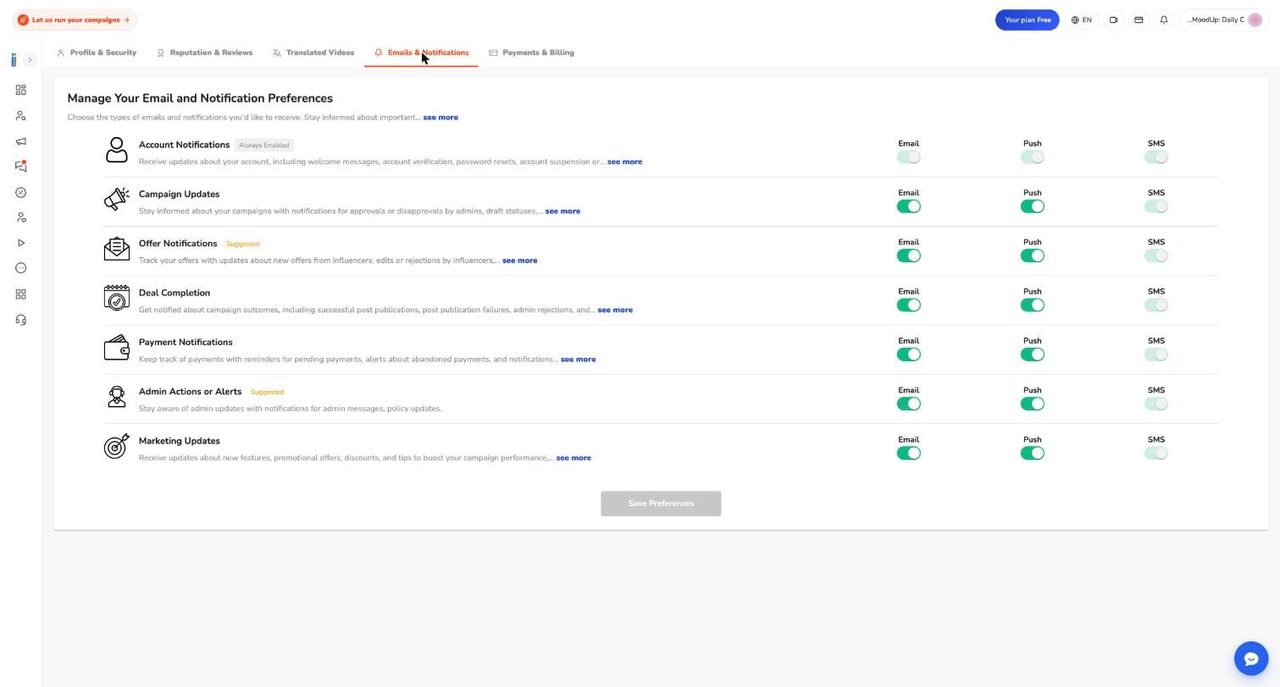Disable Email for Deal Completion
Viewport: 1280px width, 687px height.
[908, 305]
